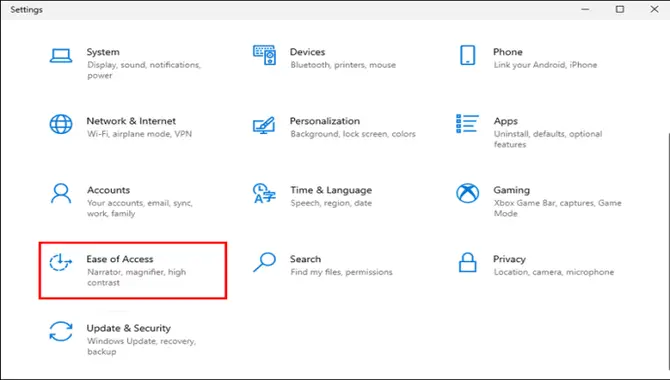Maximize the Settings window
This screenshot has width=670, height=380.
[620, 9]
